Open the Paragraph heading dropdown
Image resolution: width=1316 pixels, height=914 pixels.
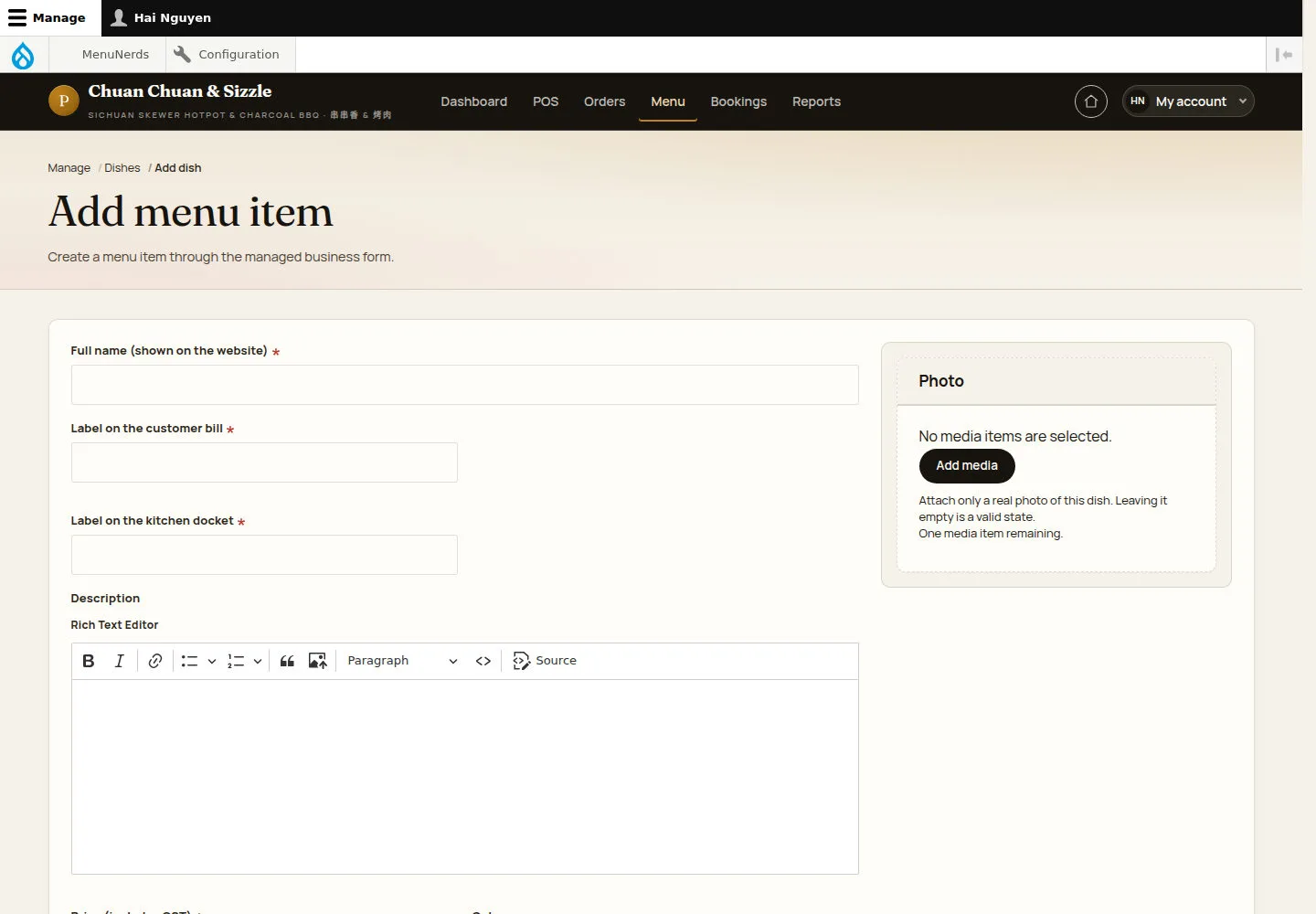coord(402,661)
